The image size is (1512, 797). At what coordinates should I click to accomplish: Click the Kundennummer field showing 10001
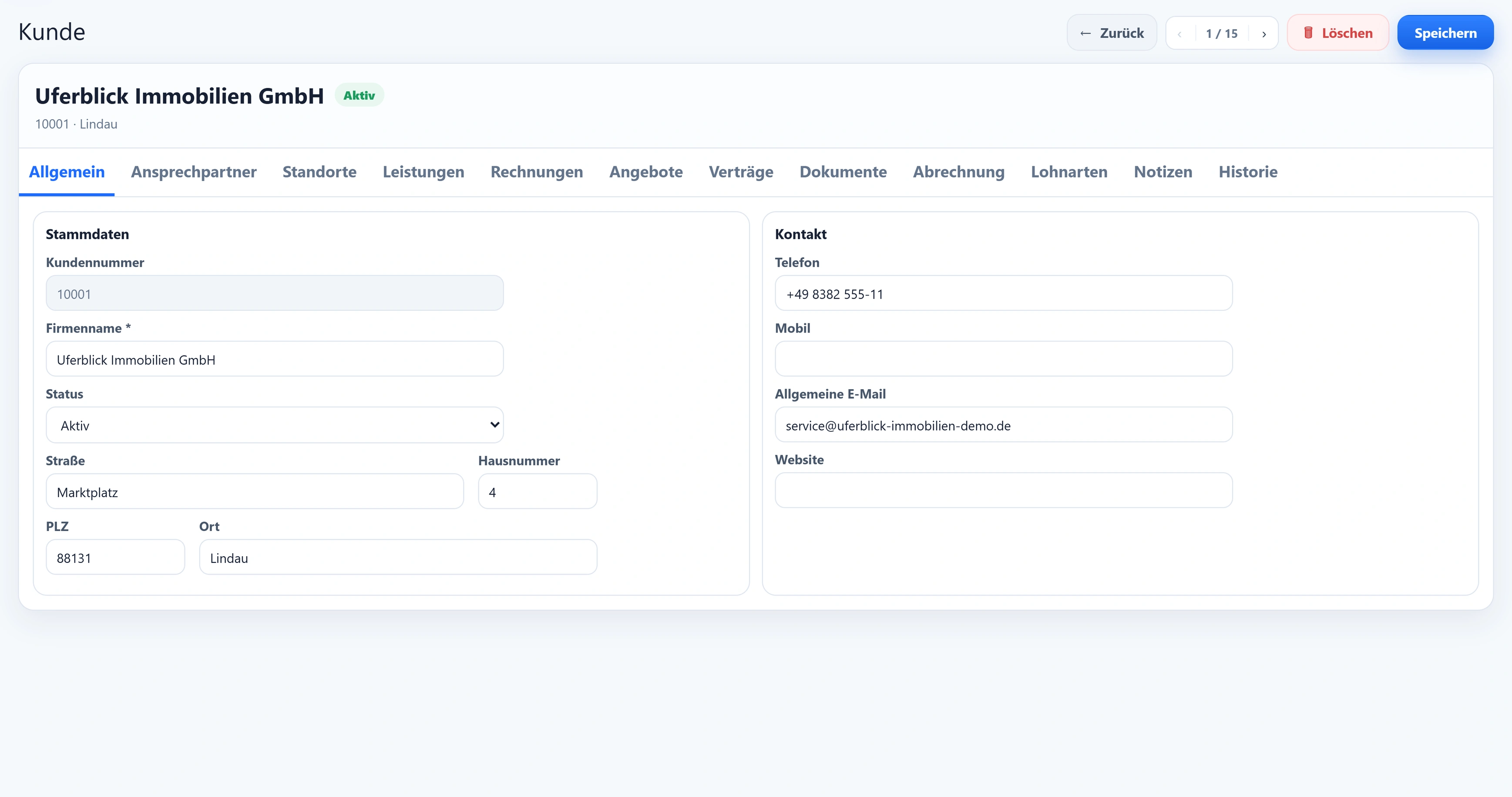(x=275, y=293)
